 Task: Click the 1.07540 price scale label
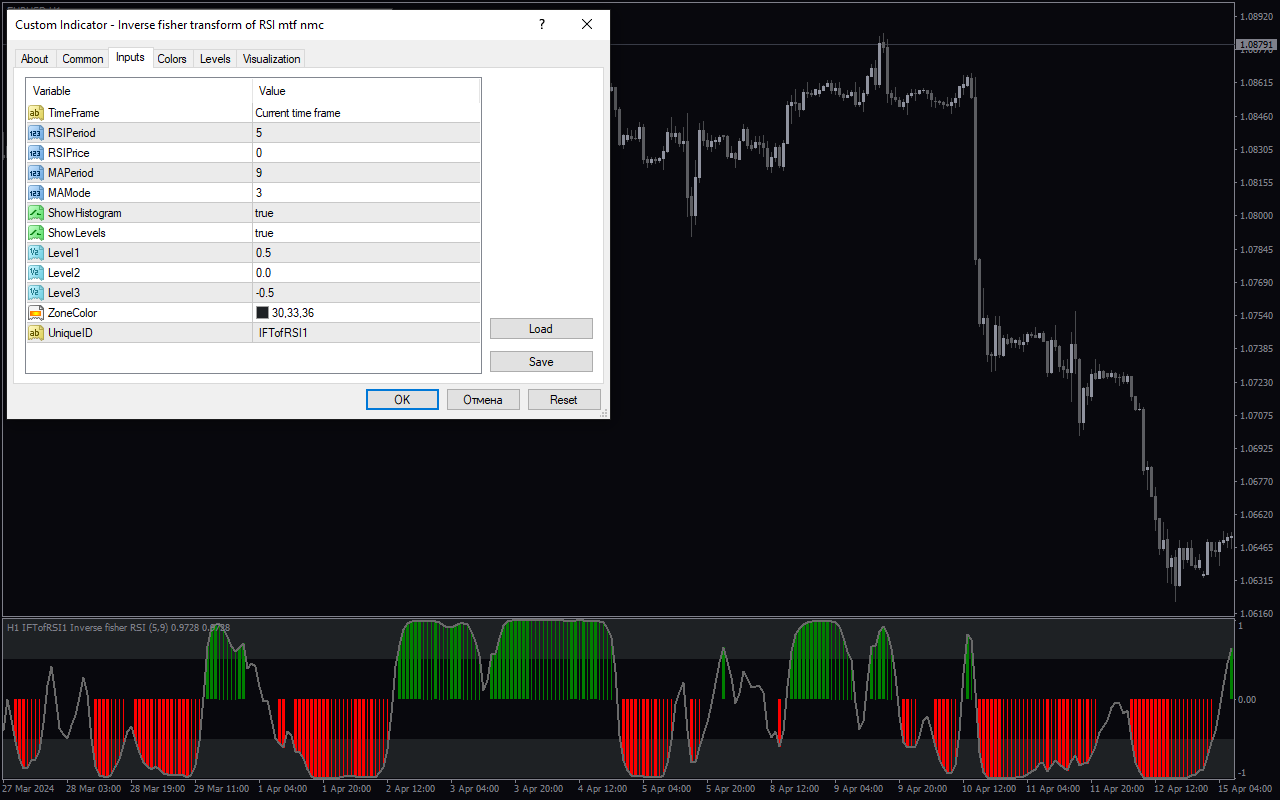1256,316
